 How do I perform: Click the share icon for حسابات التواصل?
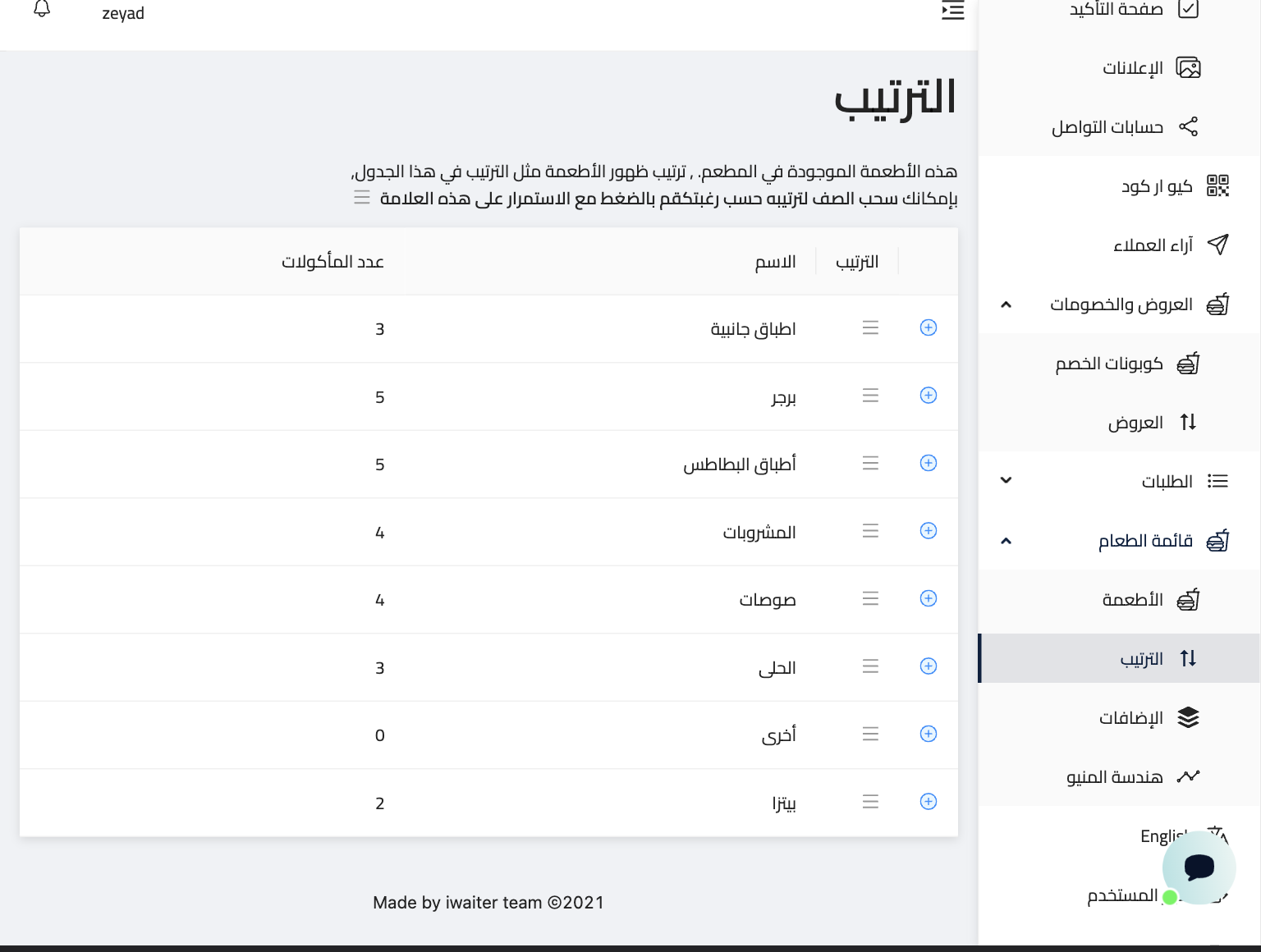(1188, 126)
